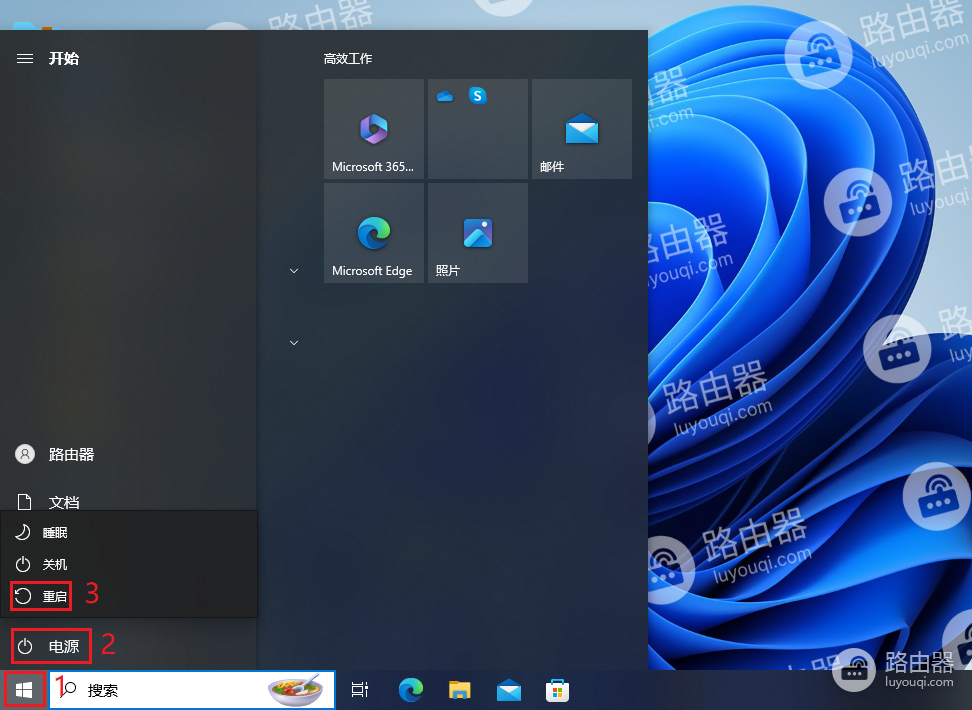The height and width of the screenshot is (710, 972).
Task: Open Microsoft Store from the taskbar
Action: 557,690
